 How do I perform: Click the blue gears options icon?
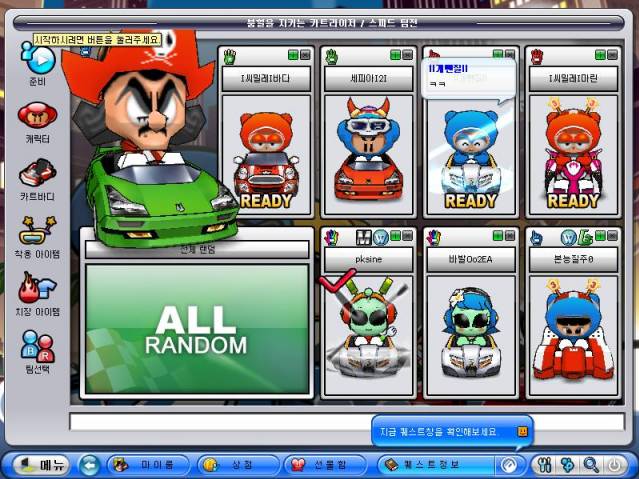[568, 465]
